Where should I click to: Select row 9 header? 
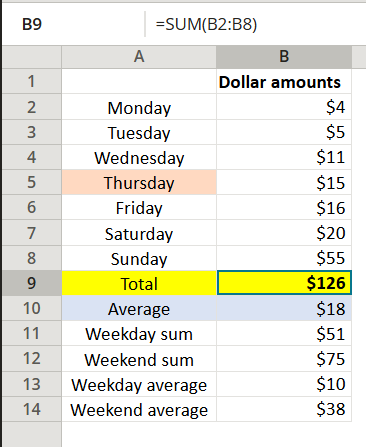32,283
